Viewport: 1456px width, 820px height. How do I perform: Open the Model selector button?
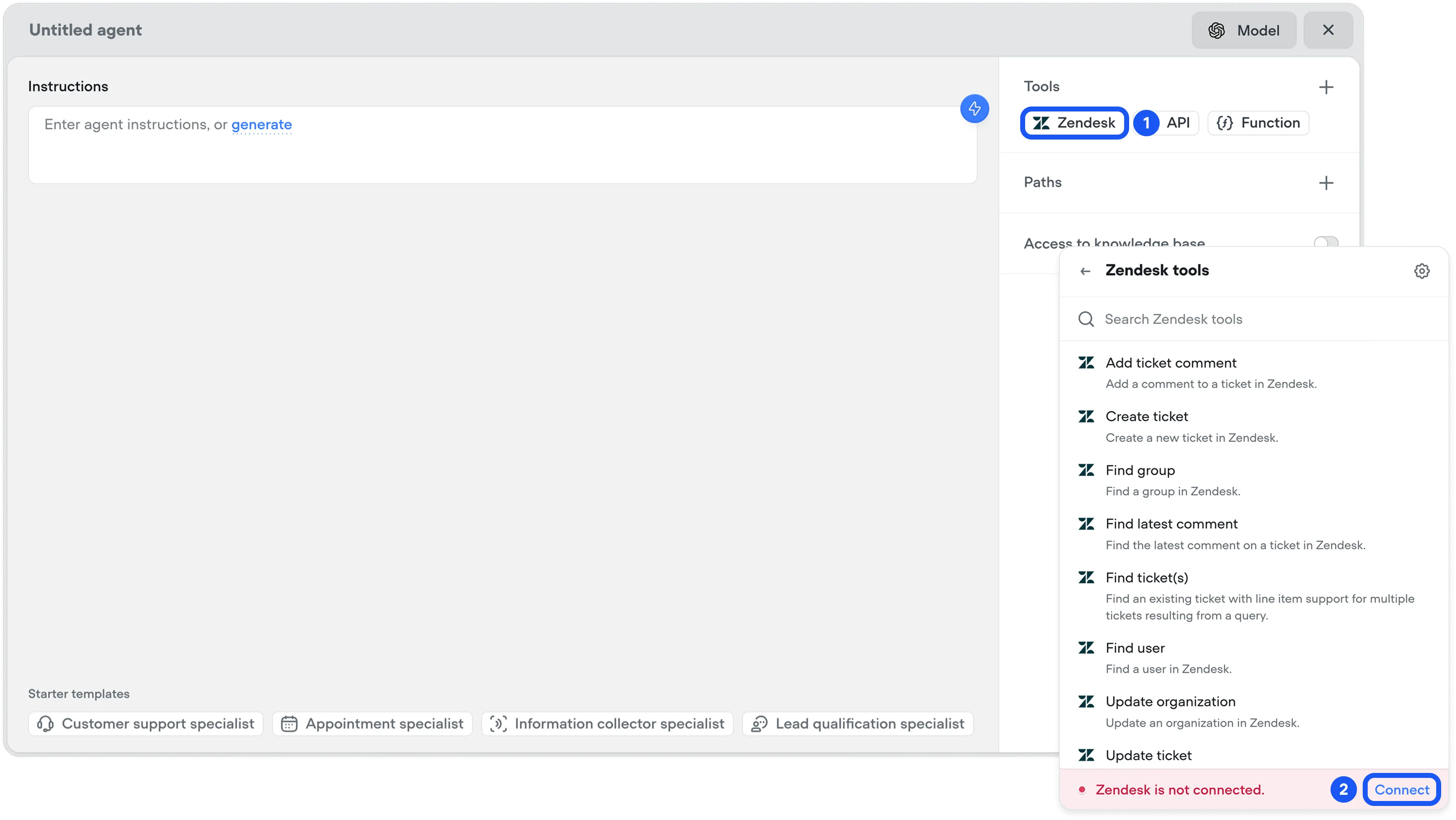pos(1243,31)
